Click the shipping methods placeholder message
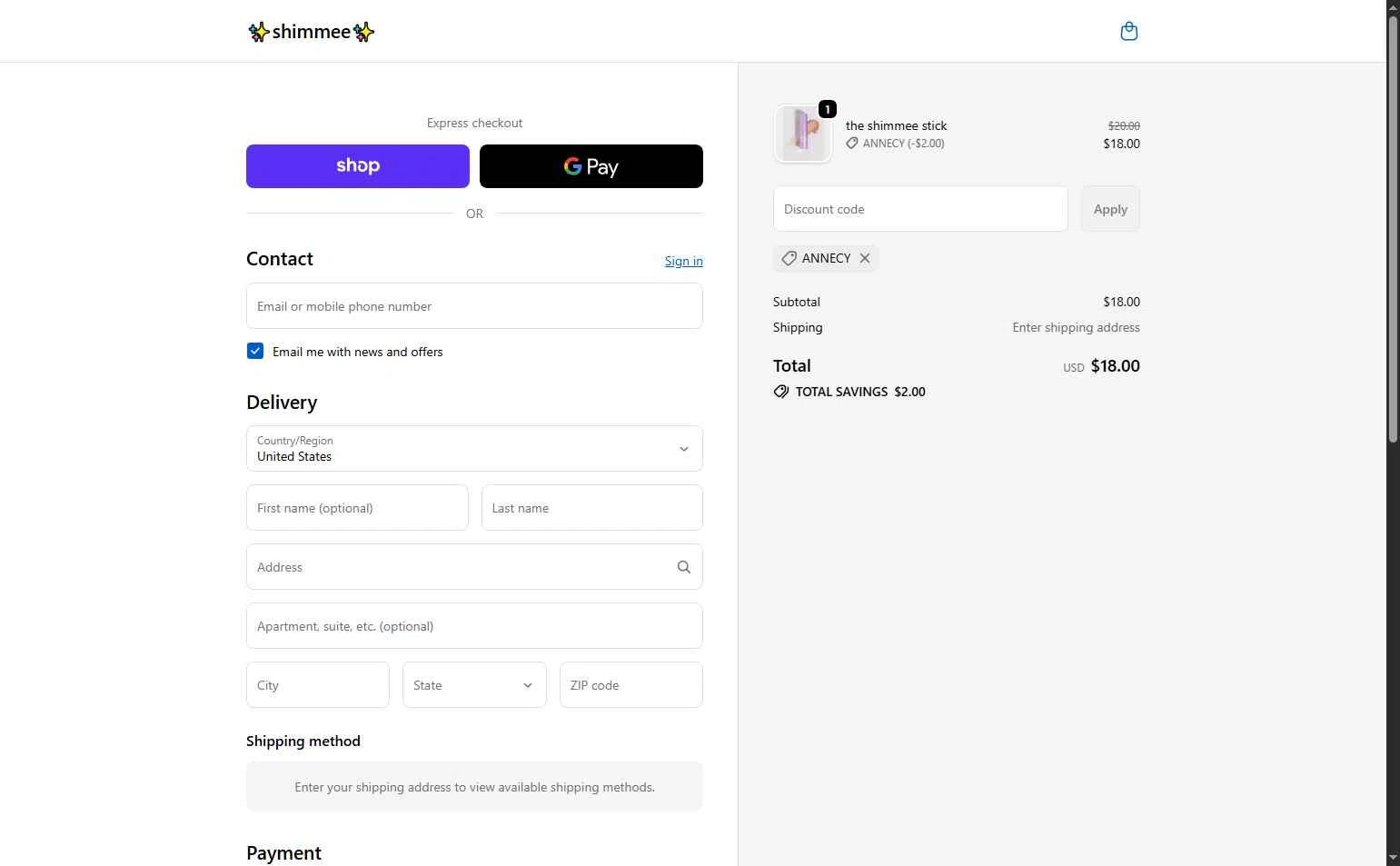The image size is (1400, 866). point(474,787)
